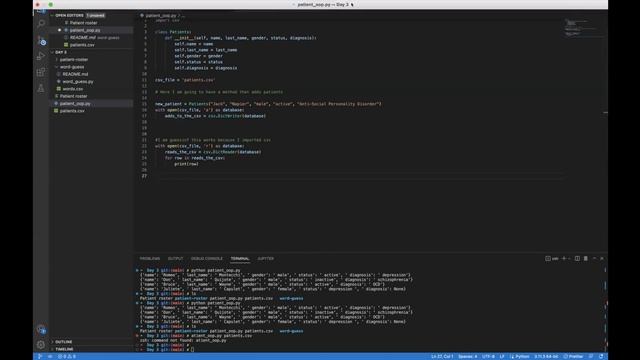Open patients.csv in Open Editors

tap(82, 45)
